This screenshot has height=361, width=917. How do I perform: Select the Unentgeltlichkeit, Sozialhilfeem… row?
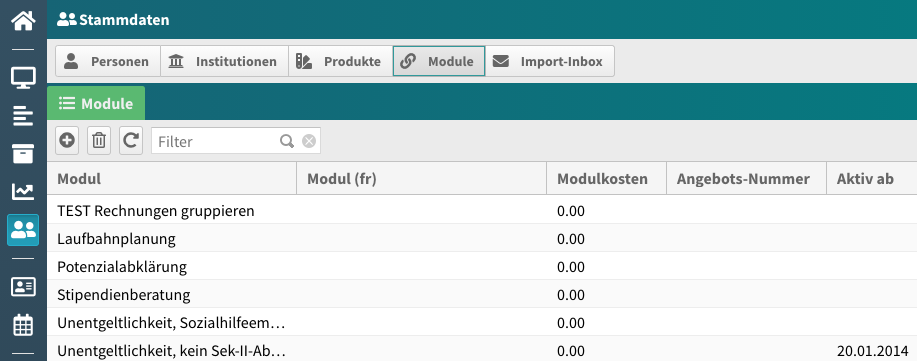(482, 323)
